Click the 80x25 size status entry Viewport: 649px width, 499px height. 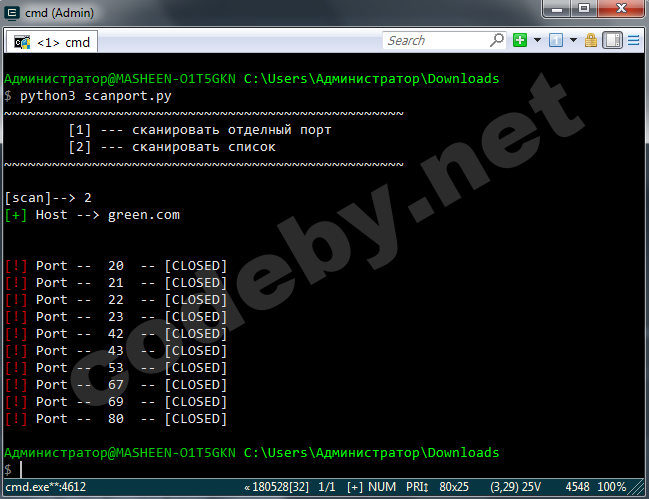454,487
